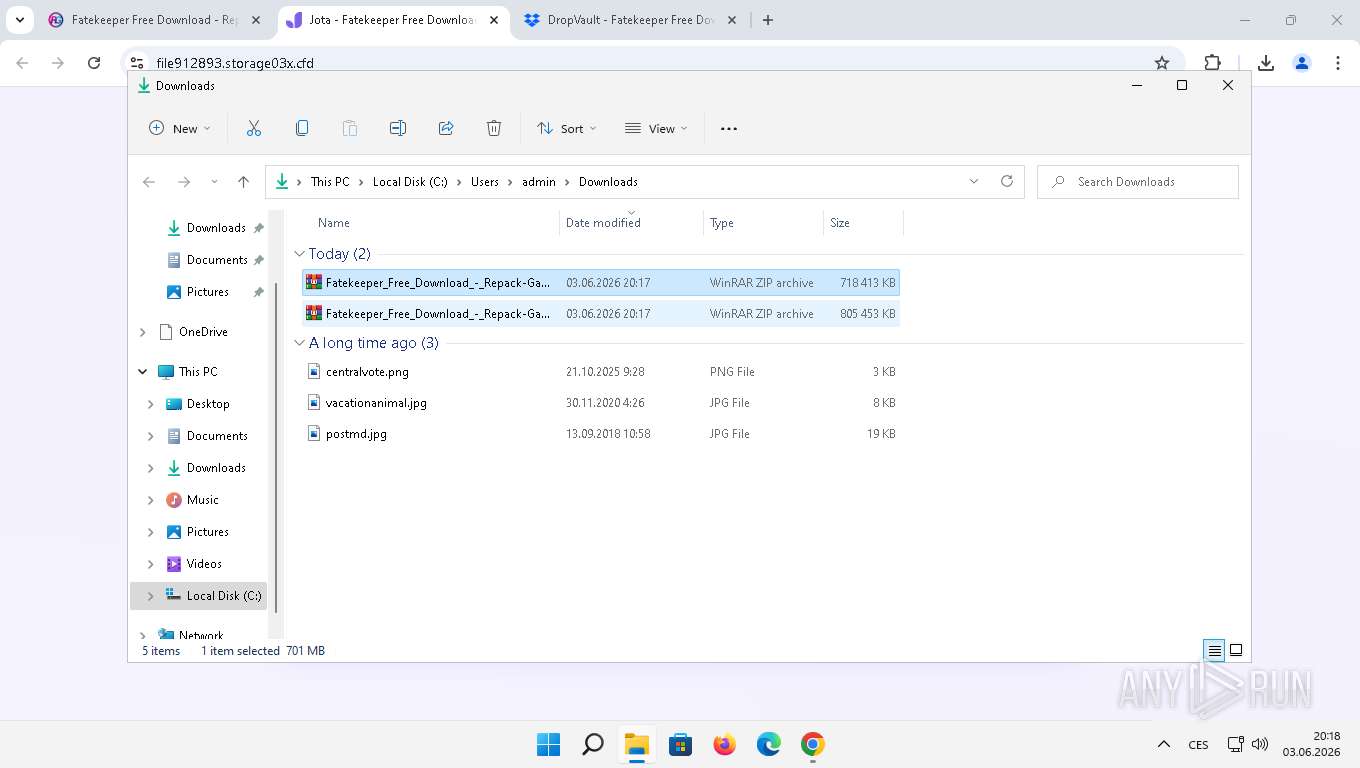Image resolution: width=1360 pixels, height=768 pixels.
Task: Go up one folder level arrow
Action: pos(243,182)
